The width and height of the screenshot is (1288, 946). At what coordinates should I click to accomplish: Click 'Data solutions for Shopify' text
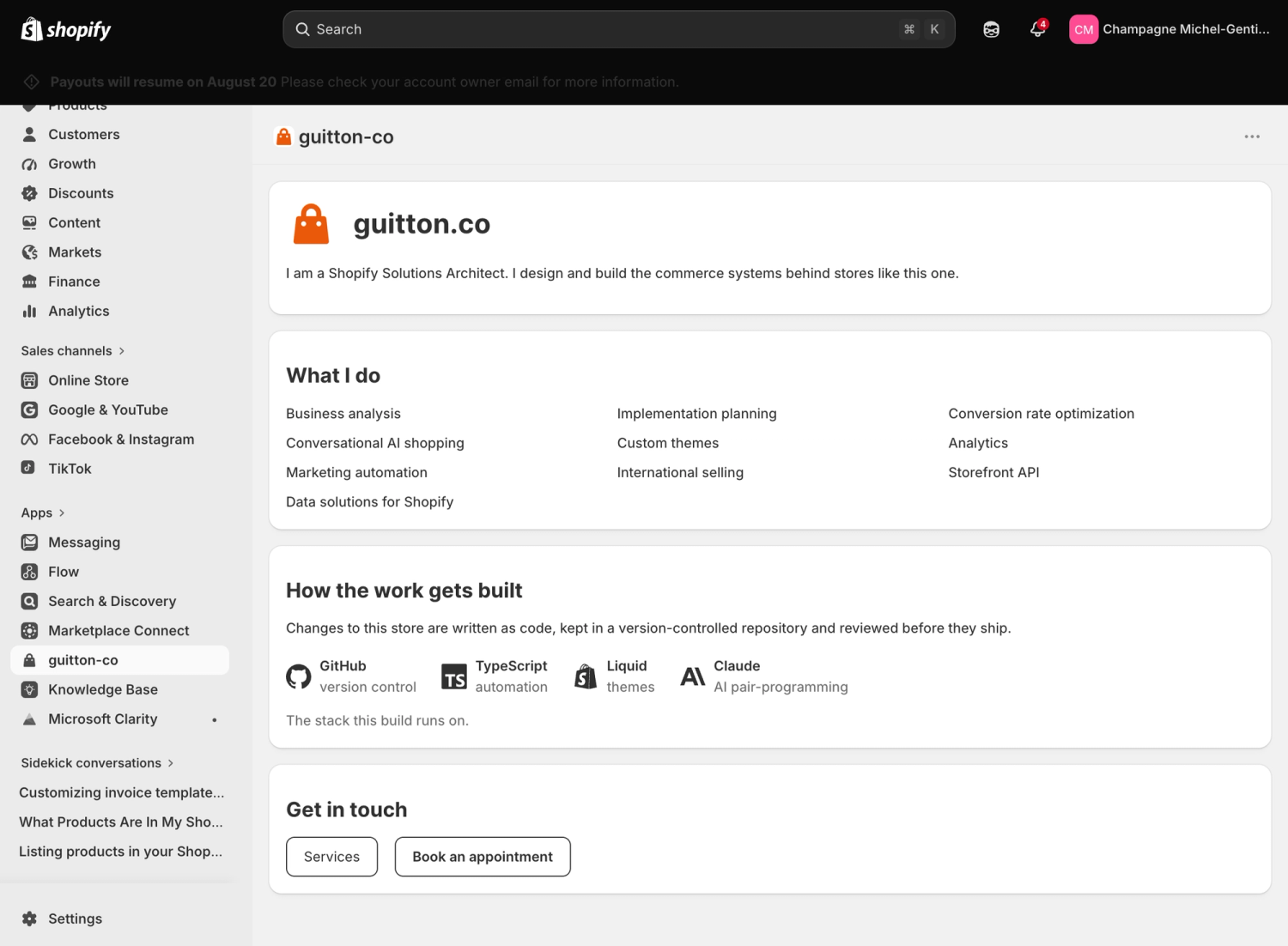coord(369,502)
